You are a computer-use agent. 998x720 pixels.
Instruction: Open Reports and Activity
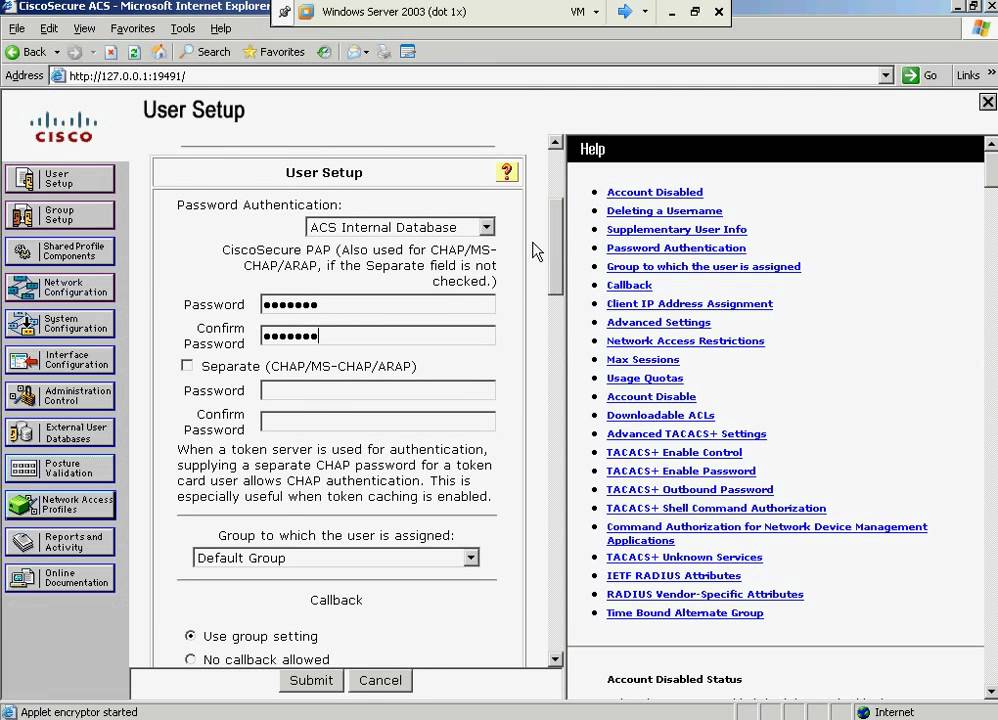(x=60, y=542)
